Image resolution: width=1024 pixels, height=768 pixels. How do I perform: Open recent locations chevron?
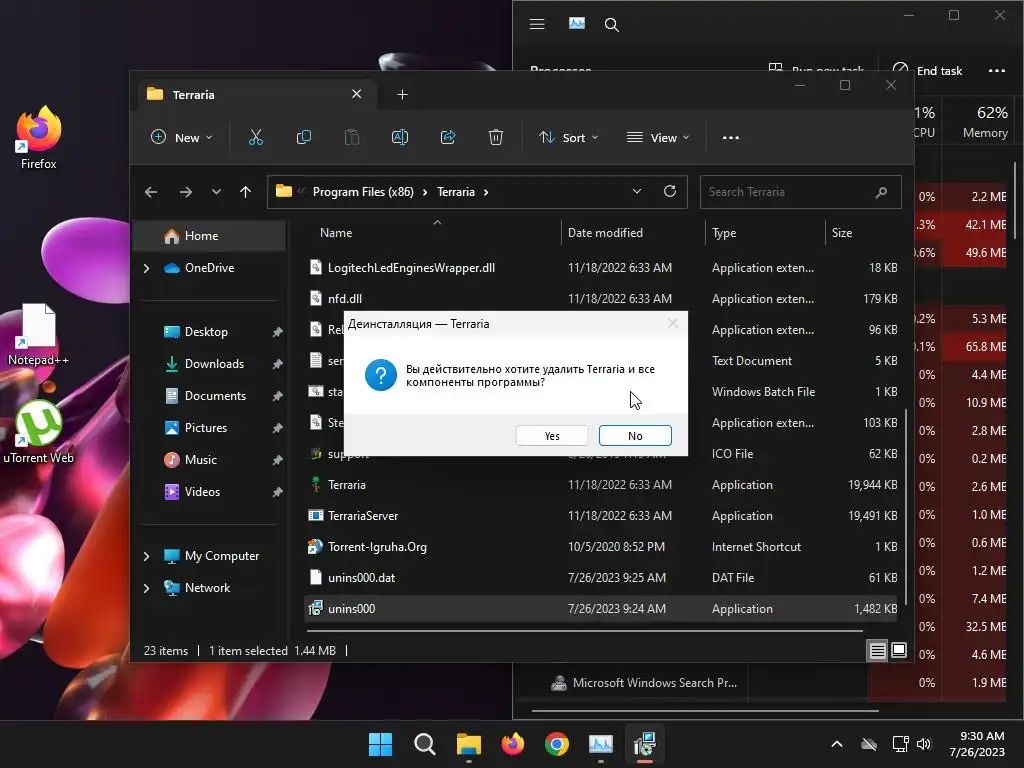click(216, 192)
